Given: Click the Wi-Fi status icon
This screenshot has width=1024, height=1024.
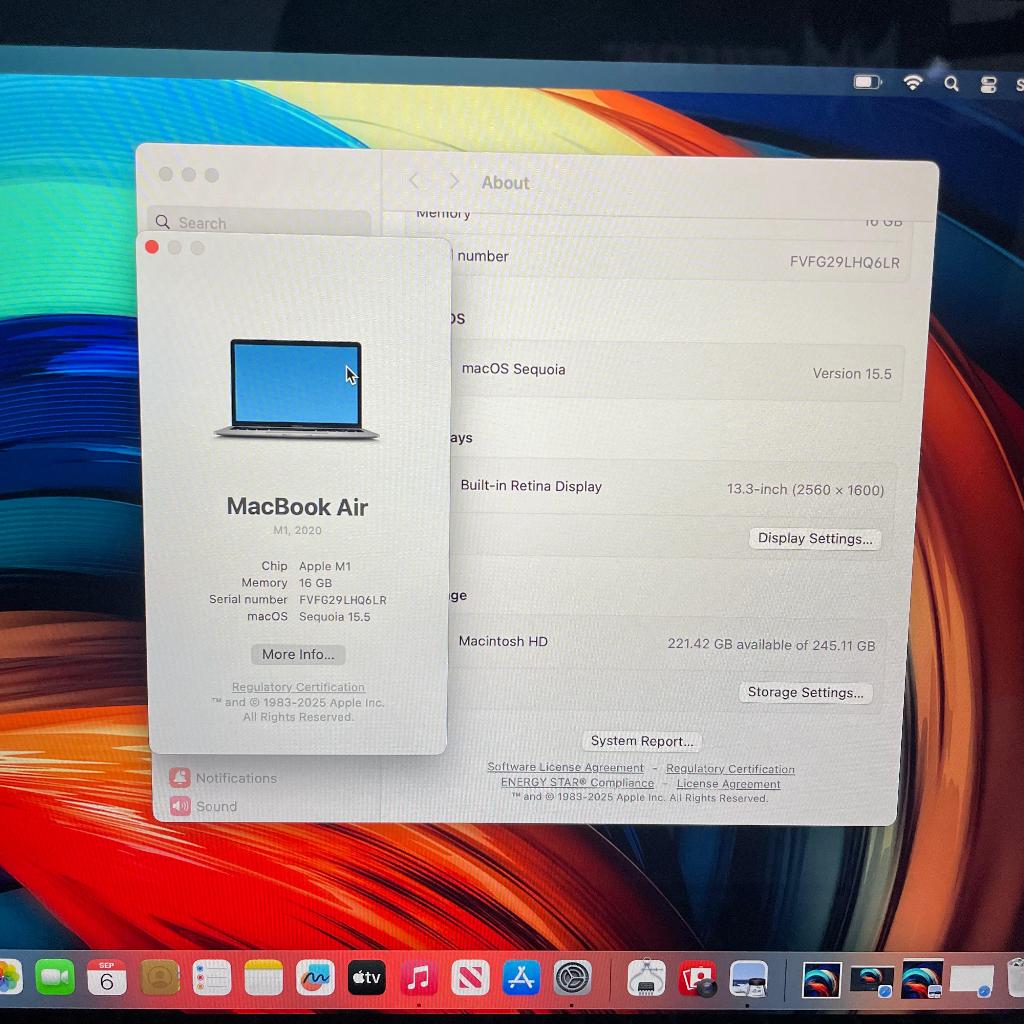Looking at the screenshot, I should 912,83.
